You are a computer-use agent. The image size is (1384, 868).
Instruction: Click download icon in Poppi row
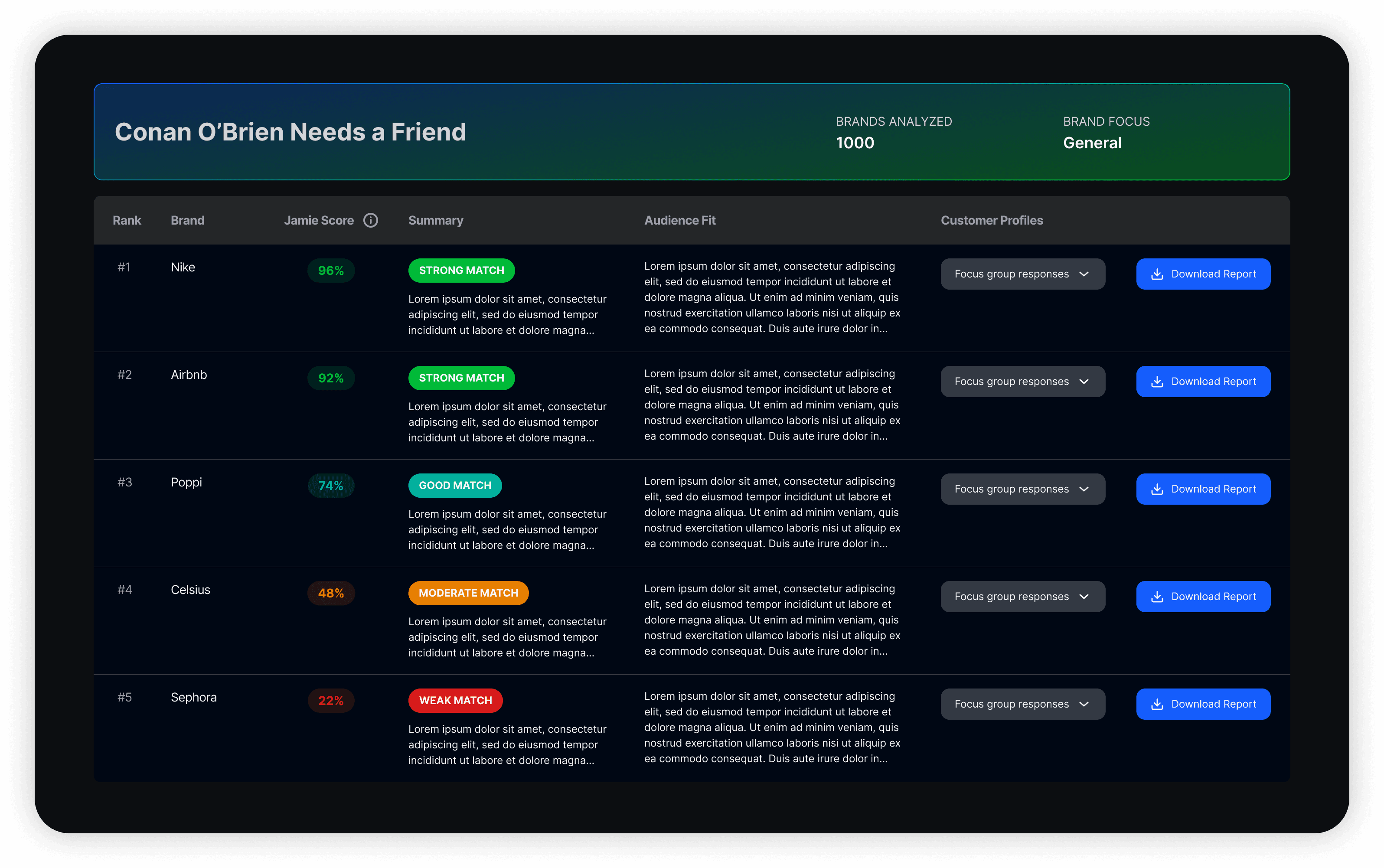(1157, 489)
